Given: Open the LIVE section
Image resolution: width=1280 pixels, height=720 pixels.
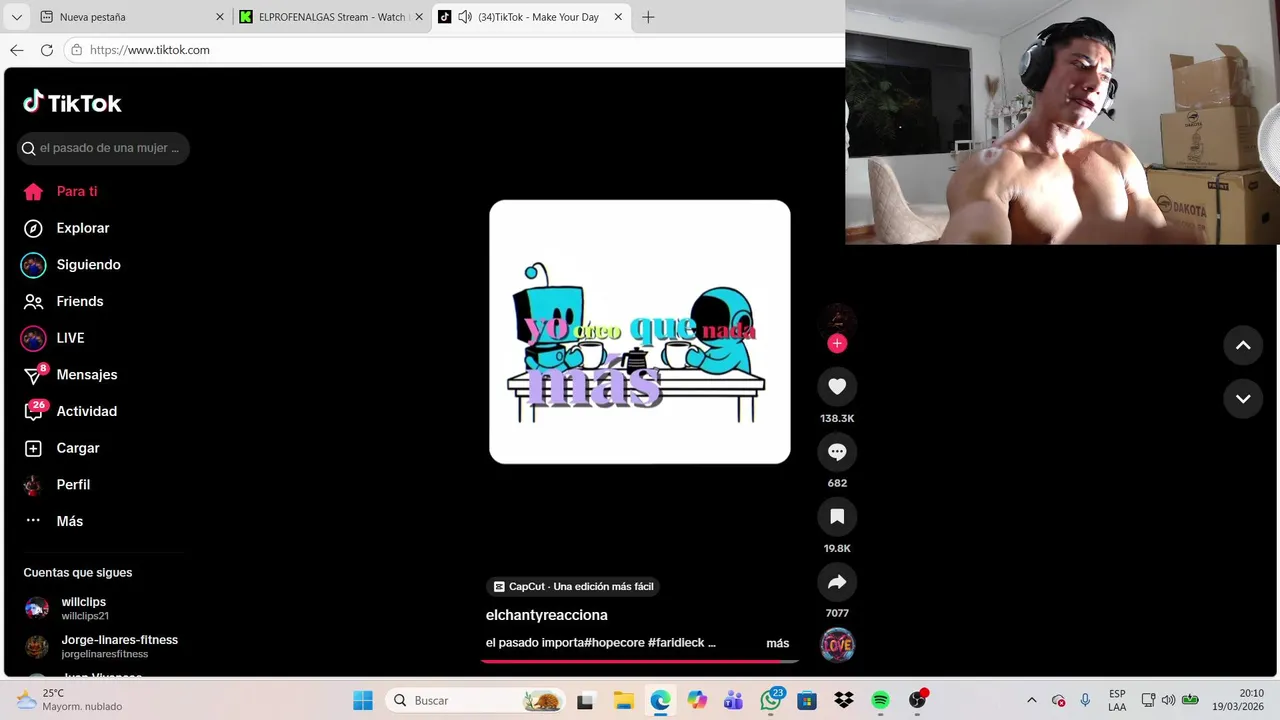Looking at the screenshot, I should click(x=53, y=338).
